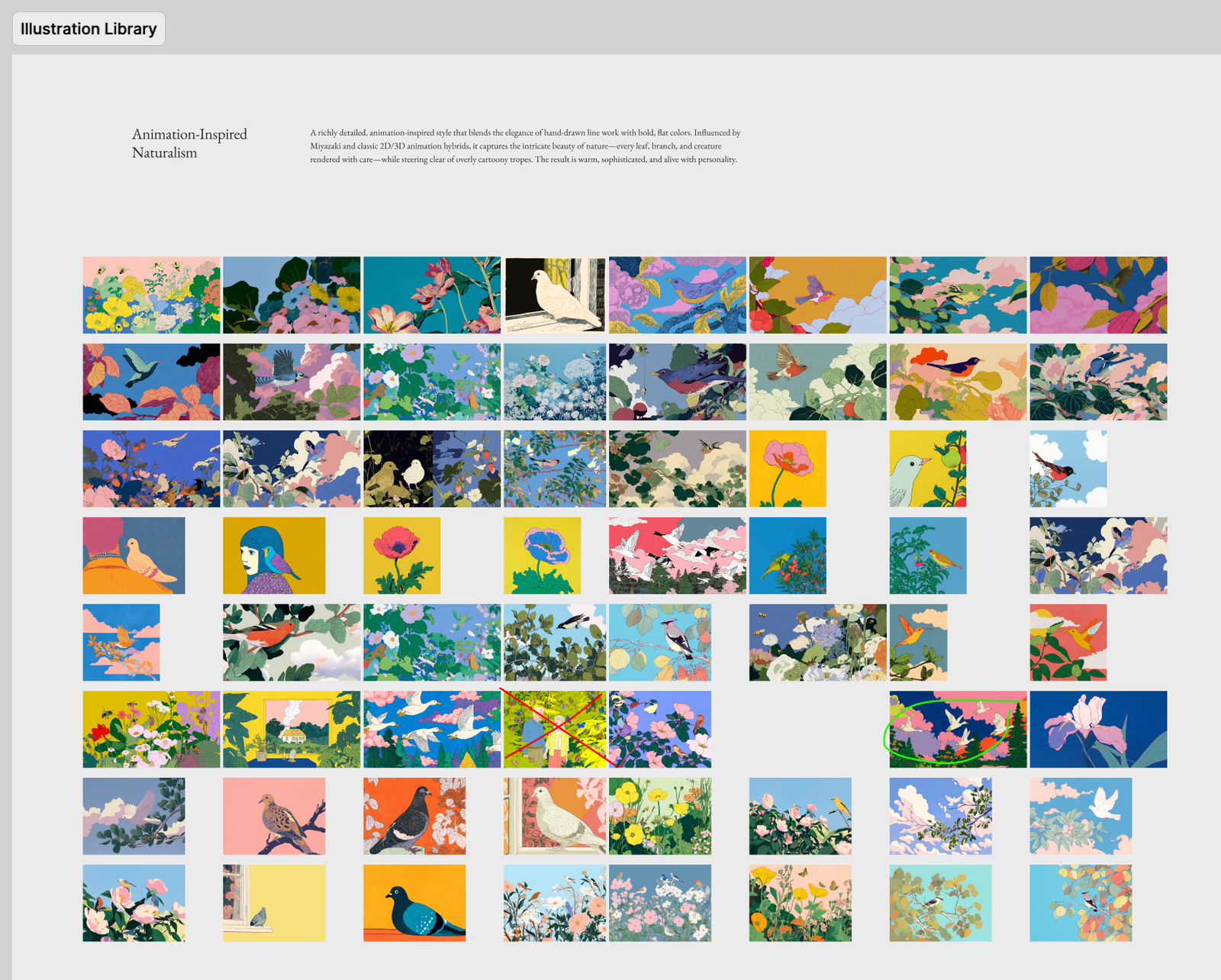Screen dimensions: 1221x980
Task: Select the blue poppy on yellow background
Action: (542, 556)
